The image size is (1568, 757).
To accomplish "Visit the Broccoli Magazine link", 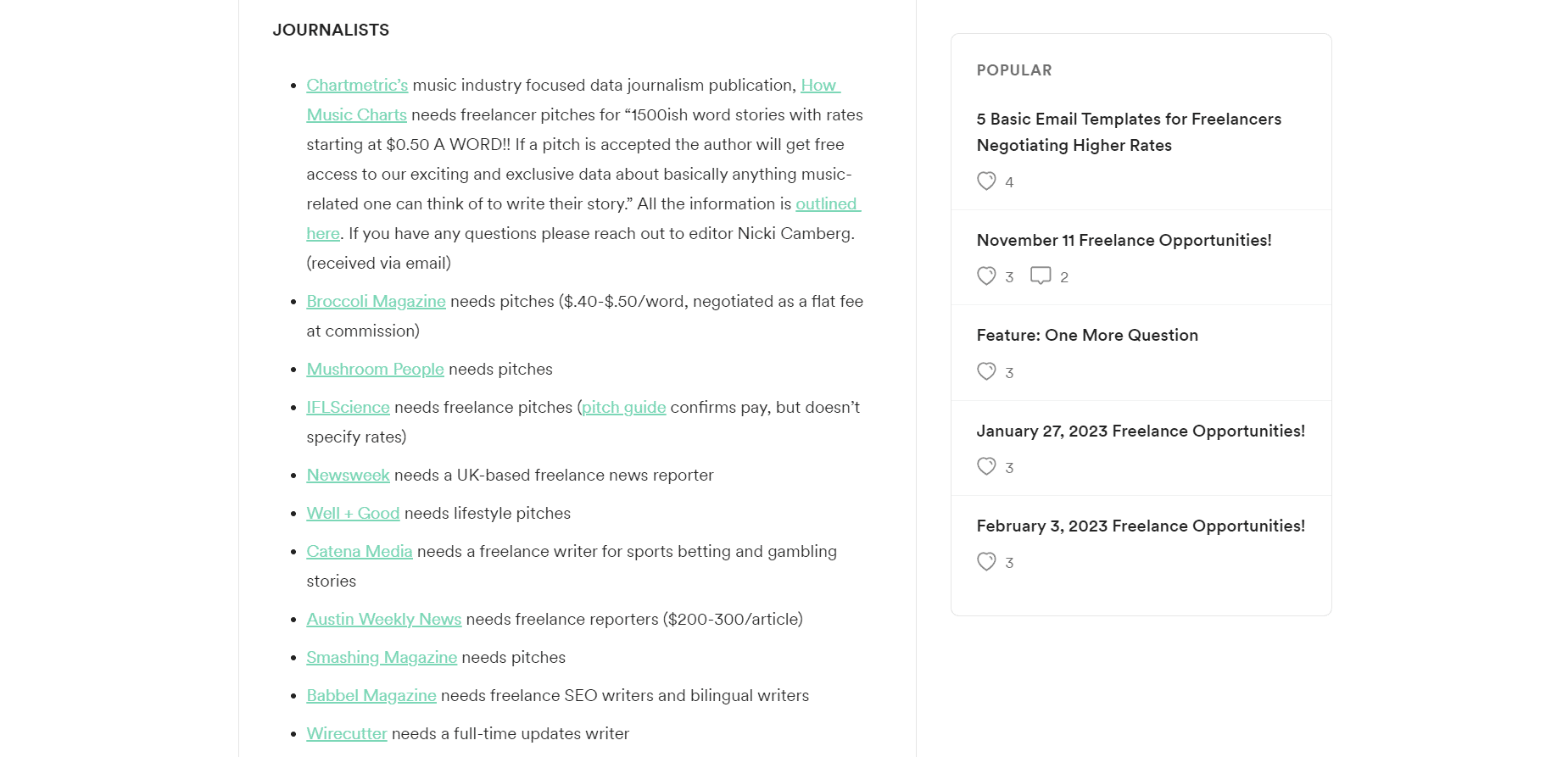I will tap(376, 302).
